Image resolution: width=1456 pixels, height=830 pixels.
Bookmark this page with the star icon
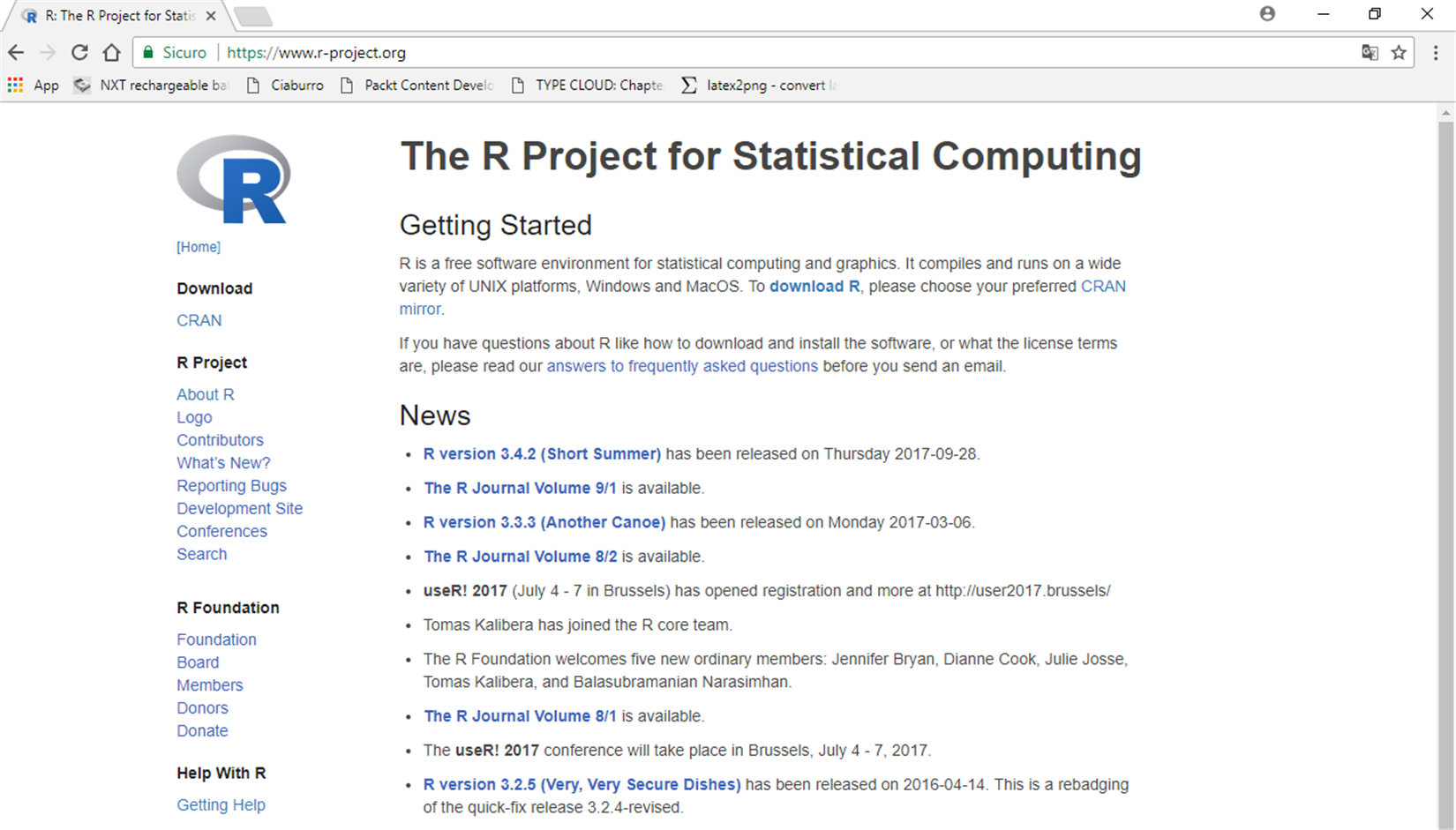point(1399,53)
